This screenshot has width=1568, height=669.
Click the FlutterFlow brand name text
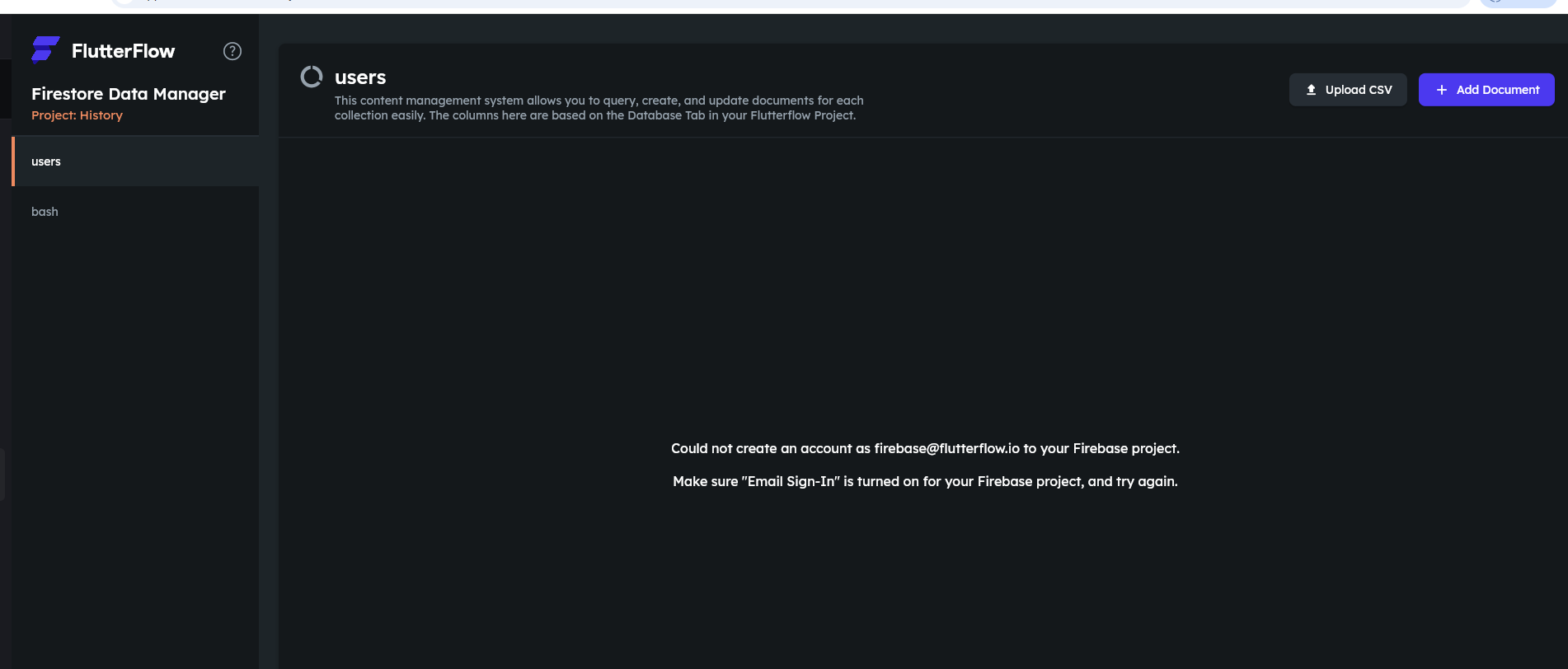click(124, 51)
